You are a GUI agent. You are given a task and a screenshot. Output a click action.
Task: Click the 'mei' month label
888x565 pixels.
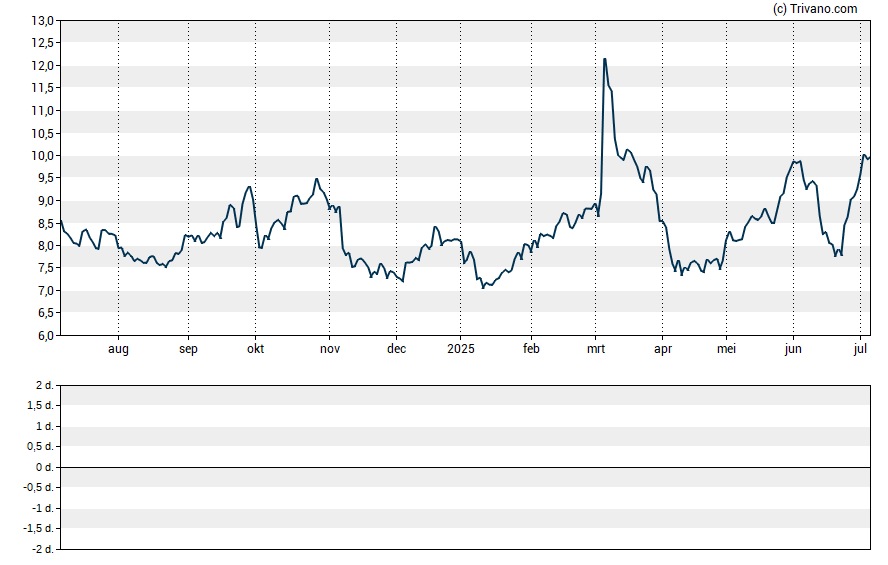coord(727,349)
